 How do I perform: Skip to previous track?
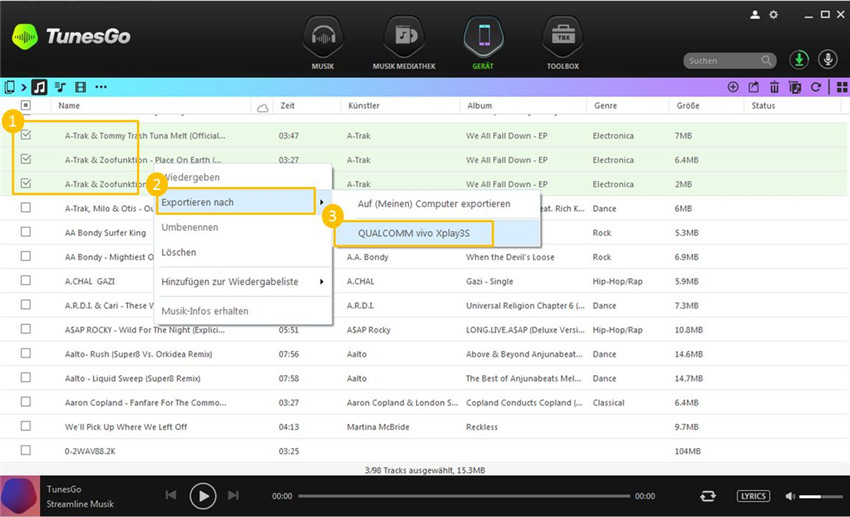(x=171, y=495)
